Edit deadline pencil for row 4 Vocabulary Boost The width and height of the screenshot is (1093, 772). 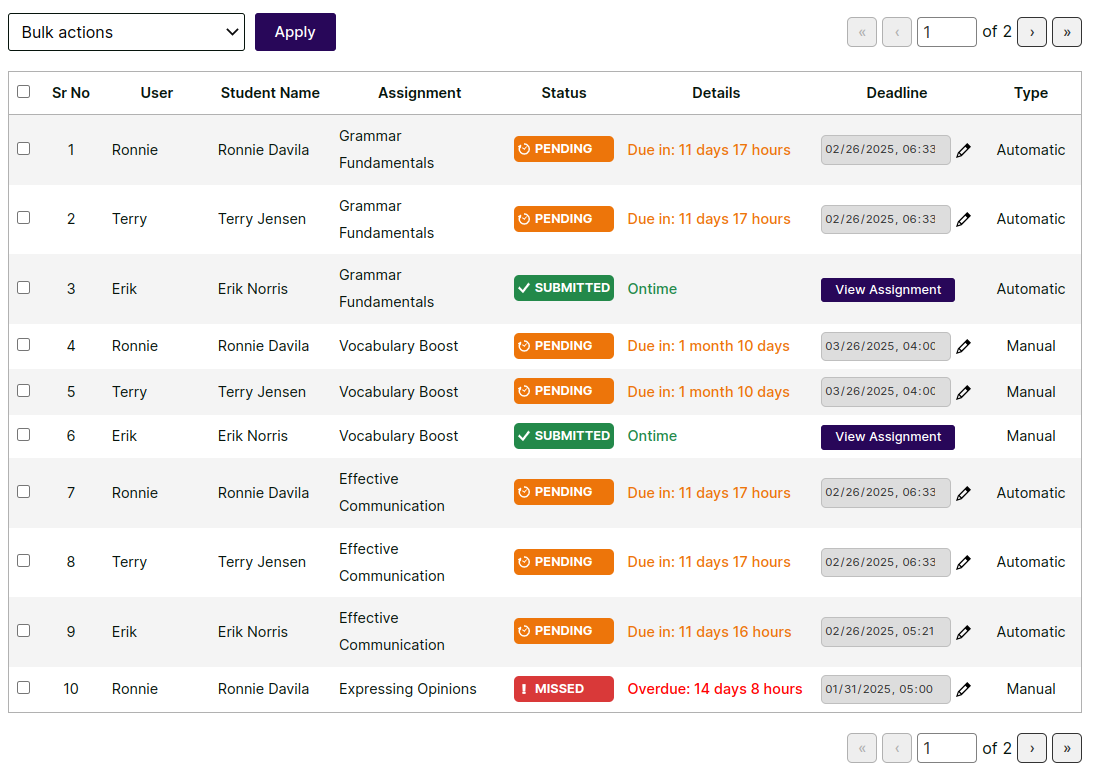tap(963, 346)
